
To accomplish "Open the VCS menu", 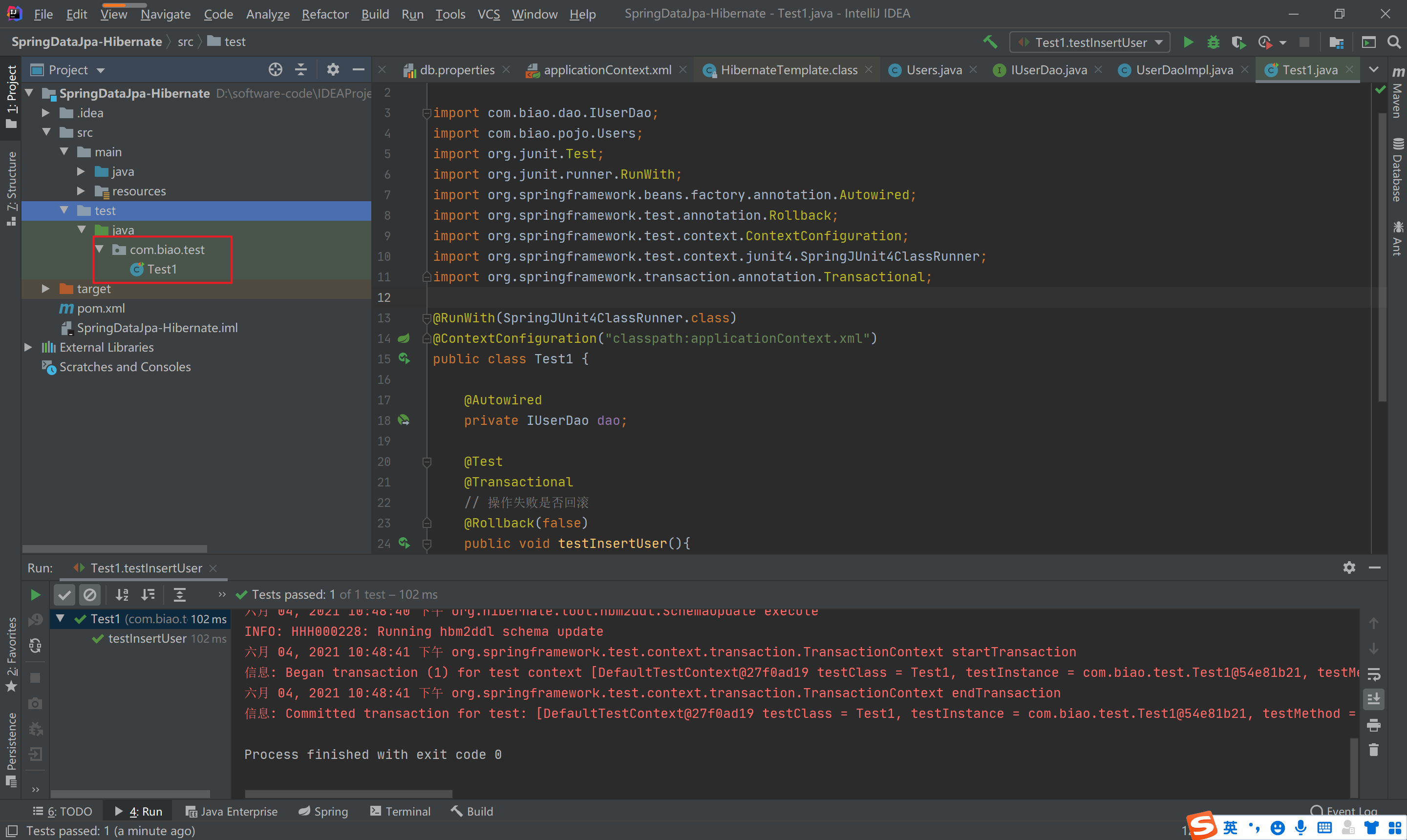I will pyautogui.click(x=489, y=14).
